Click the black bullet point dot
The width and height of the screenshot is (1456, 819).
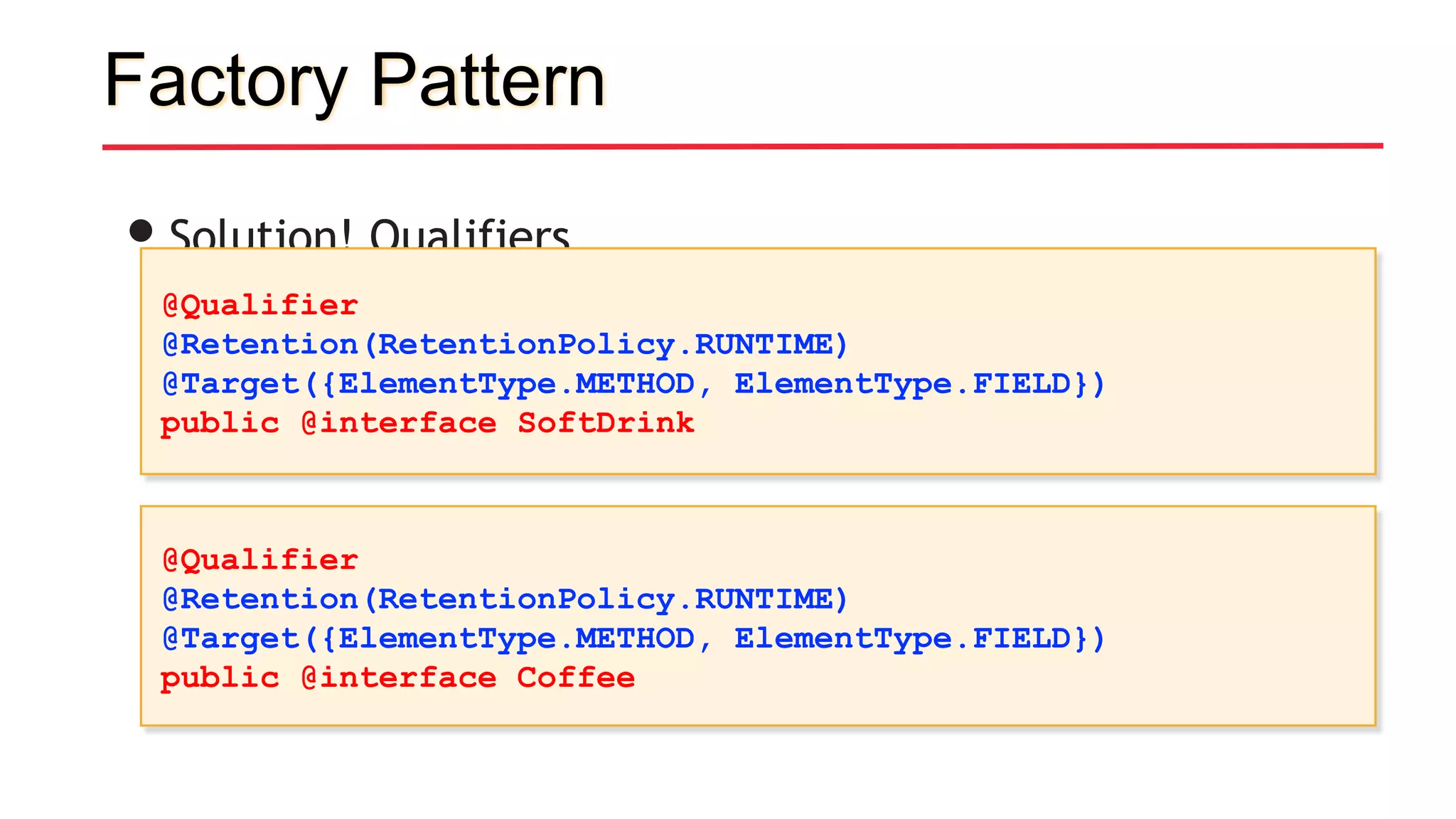click(x=141, y=230)
